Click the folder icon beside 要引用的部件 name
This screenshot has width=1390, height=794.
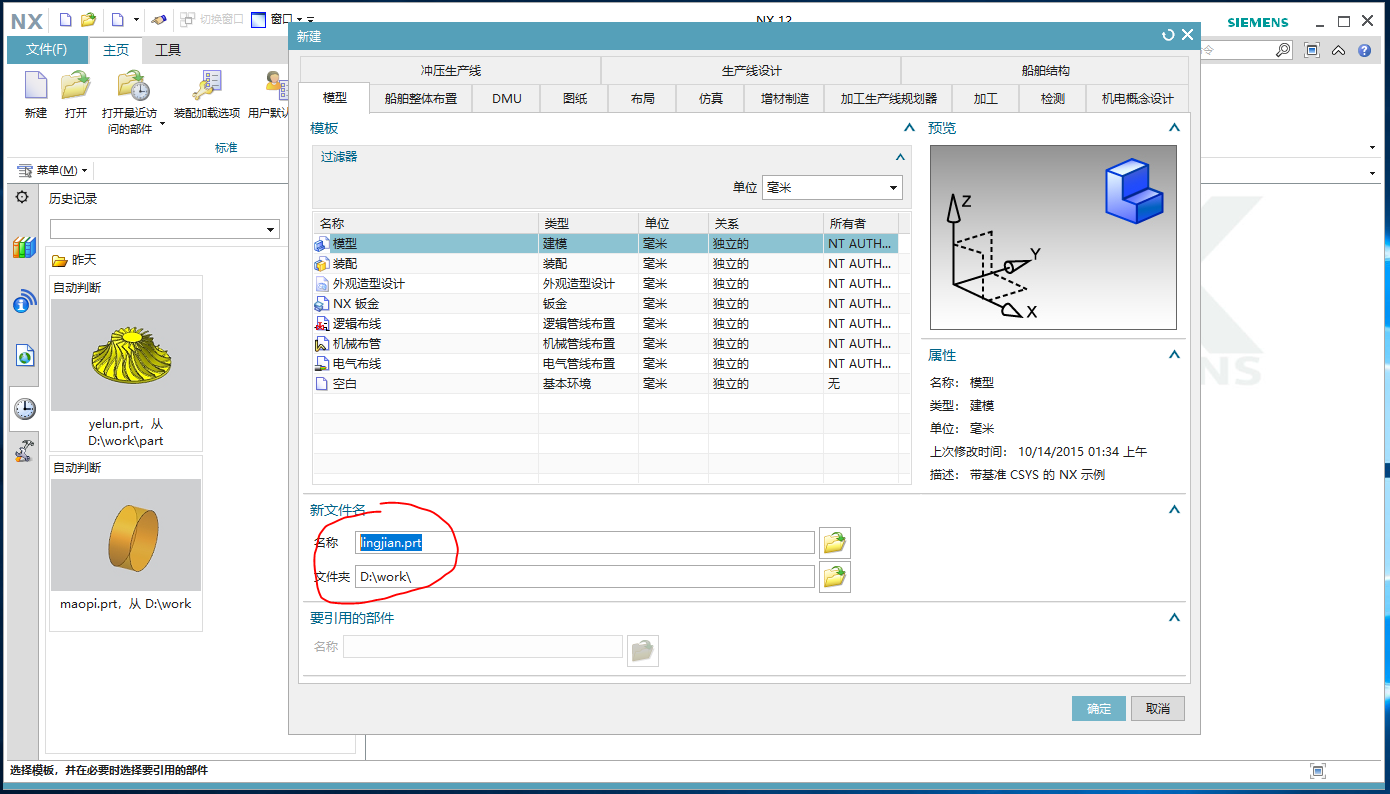click(x=642, y=650)
